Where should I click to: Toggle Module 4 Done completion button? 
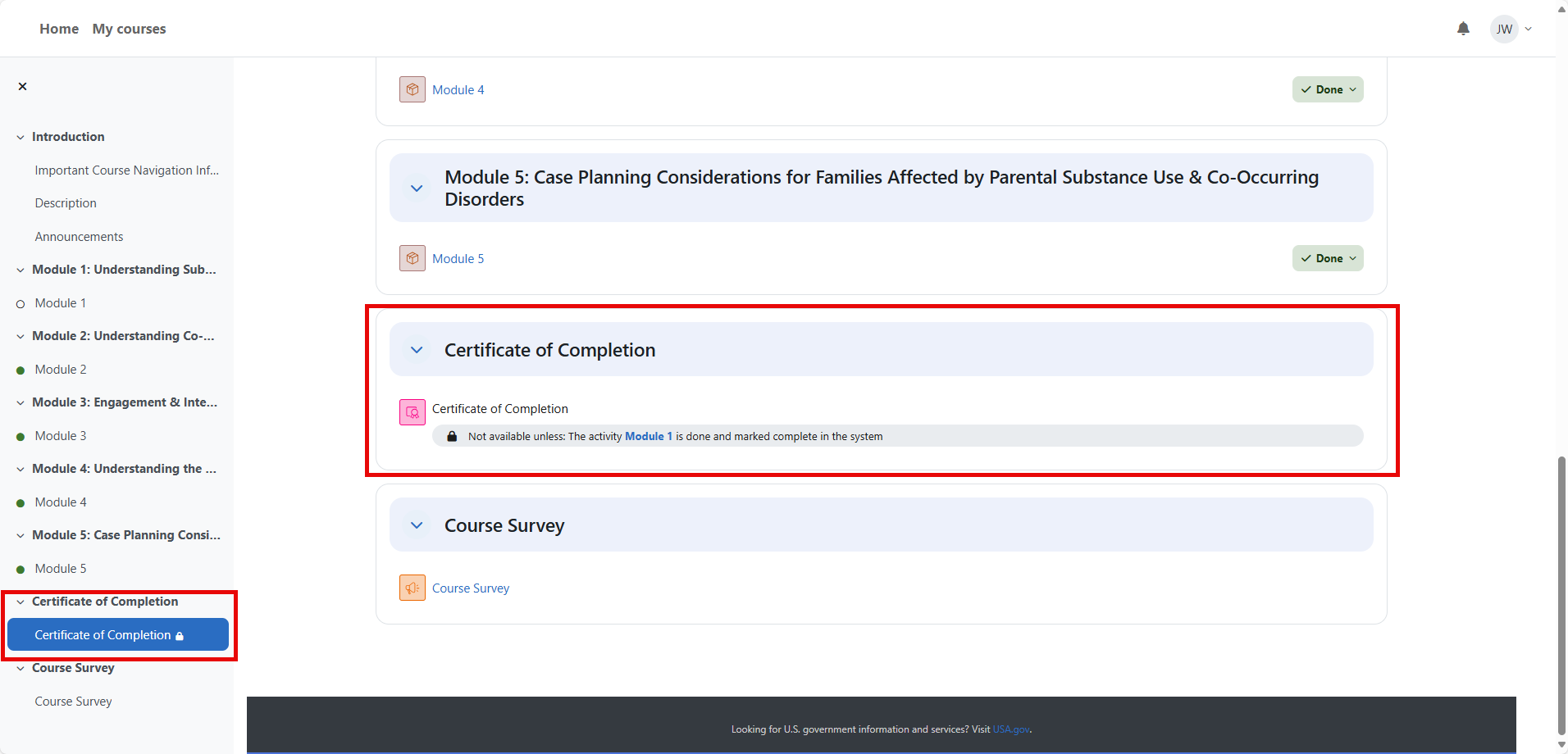1327,89
